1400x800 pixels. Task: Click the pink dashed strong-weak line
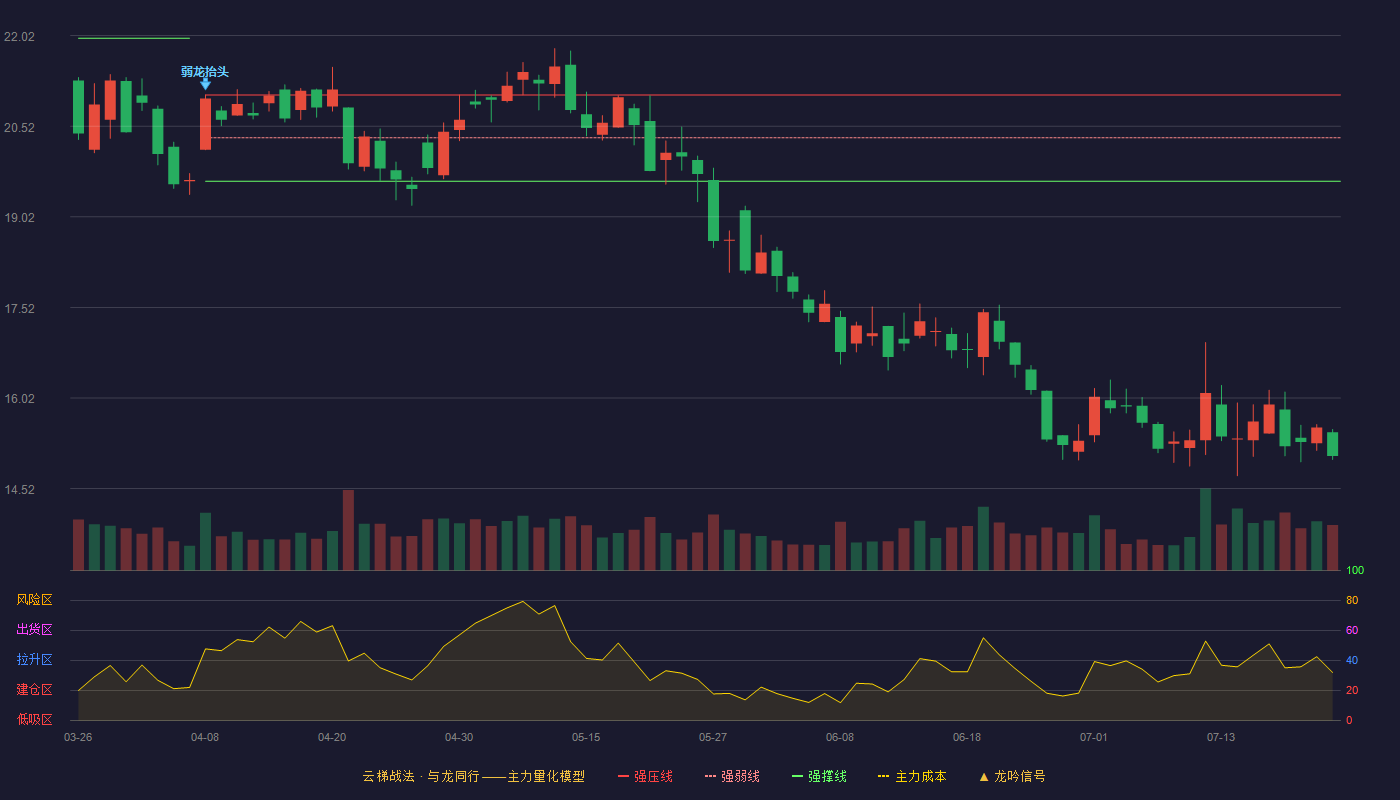tap(773, 138)
